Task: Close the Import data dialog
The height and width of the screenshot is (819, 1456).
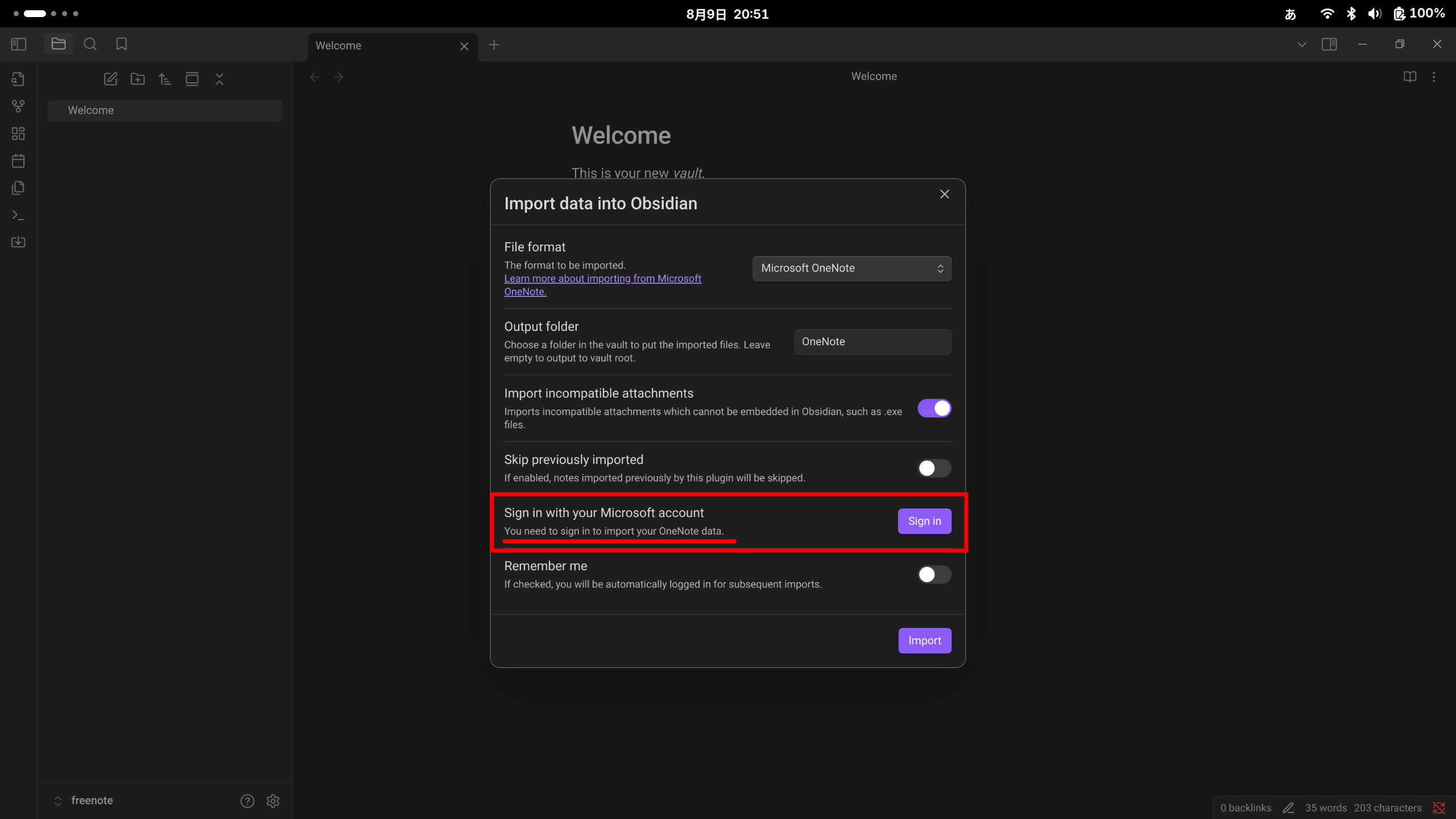Action: [x=945, y=195]
